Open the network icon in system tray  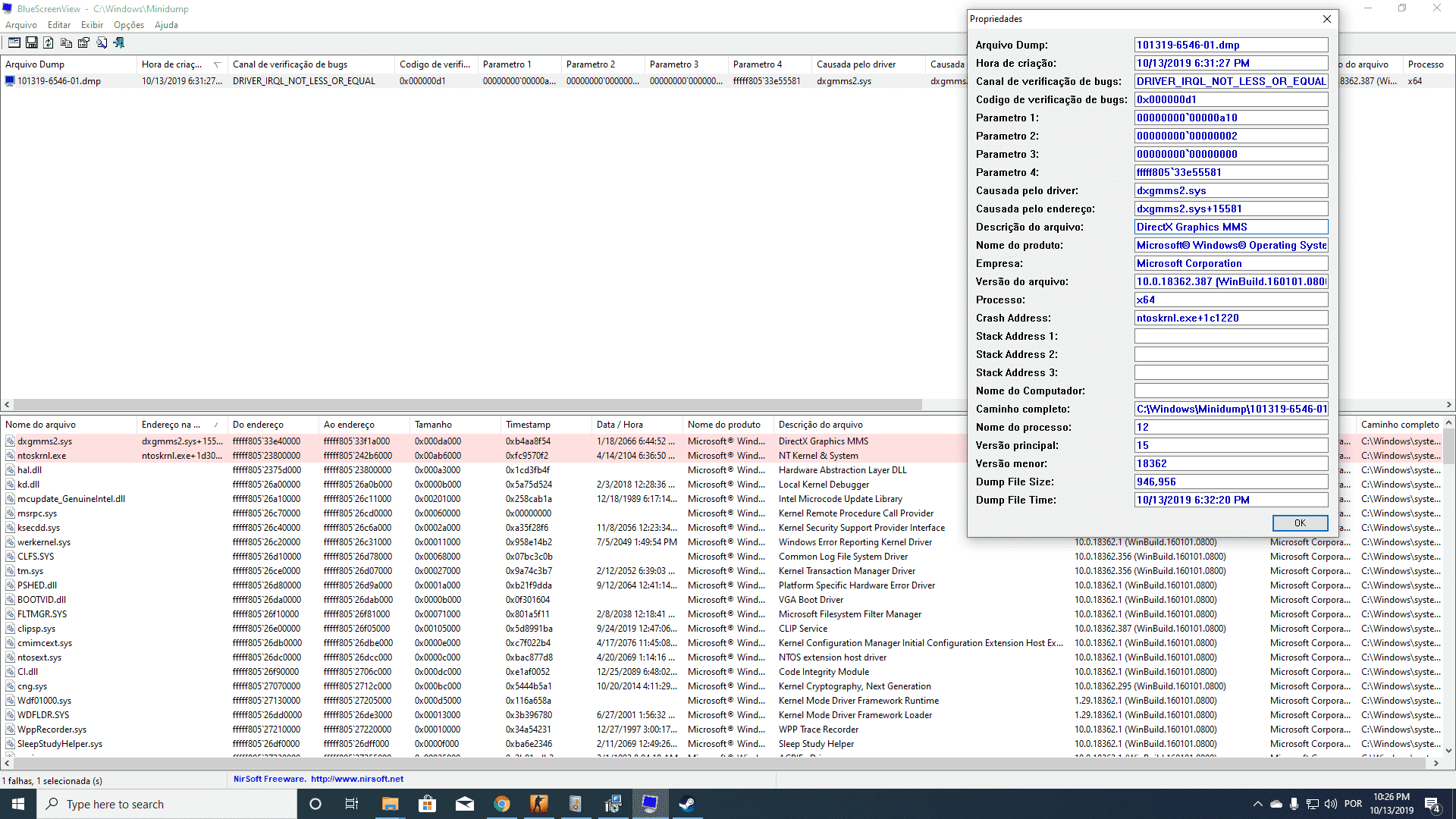click(x=1312, y=804)
